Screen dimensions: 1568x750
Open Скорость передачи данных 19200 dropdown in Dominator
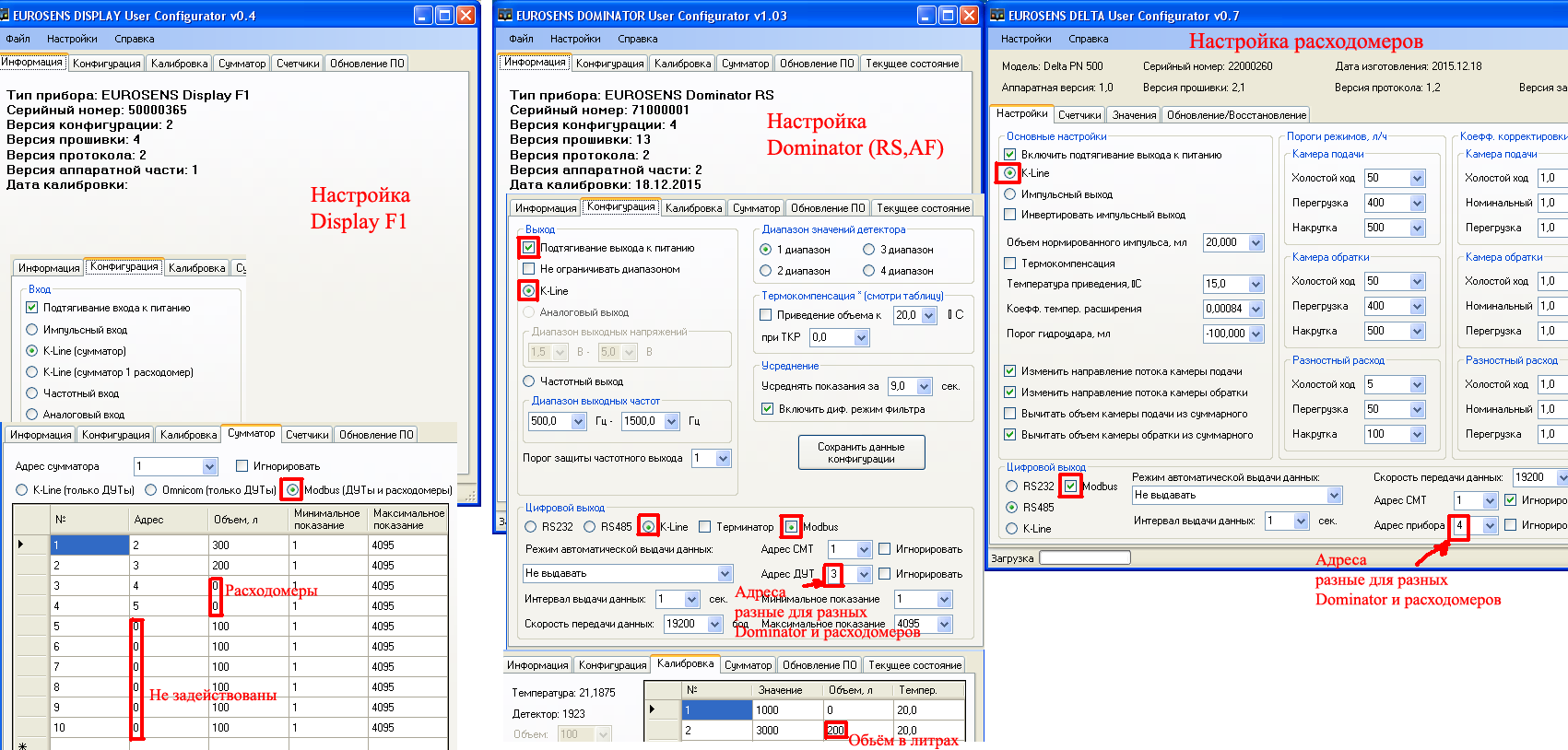pyautogui.click(x=714, y=624)
